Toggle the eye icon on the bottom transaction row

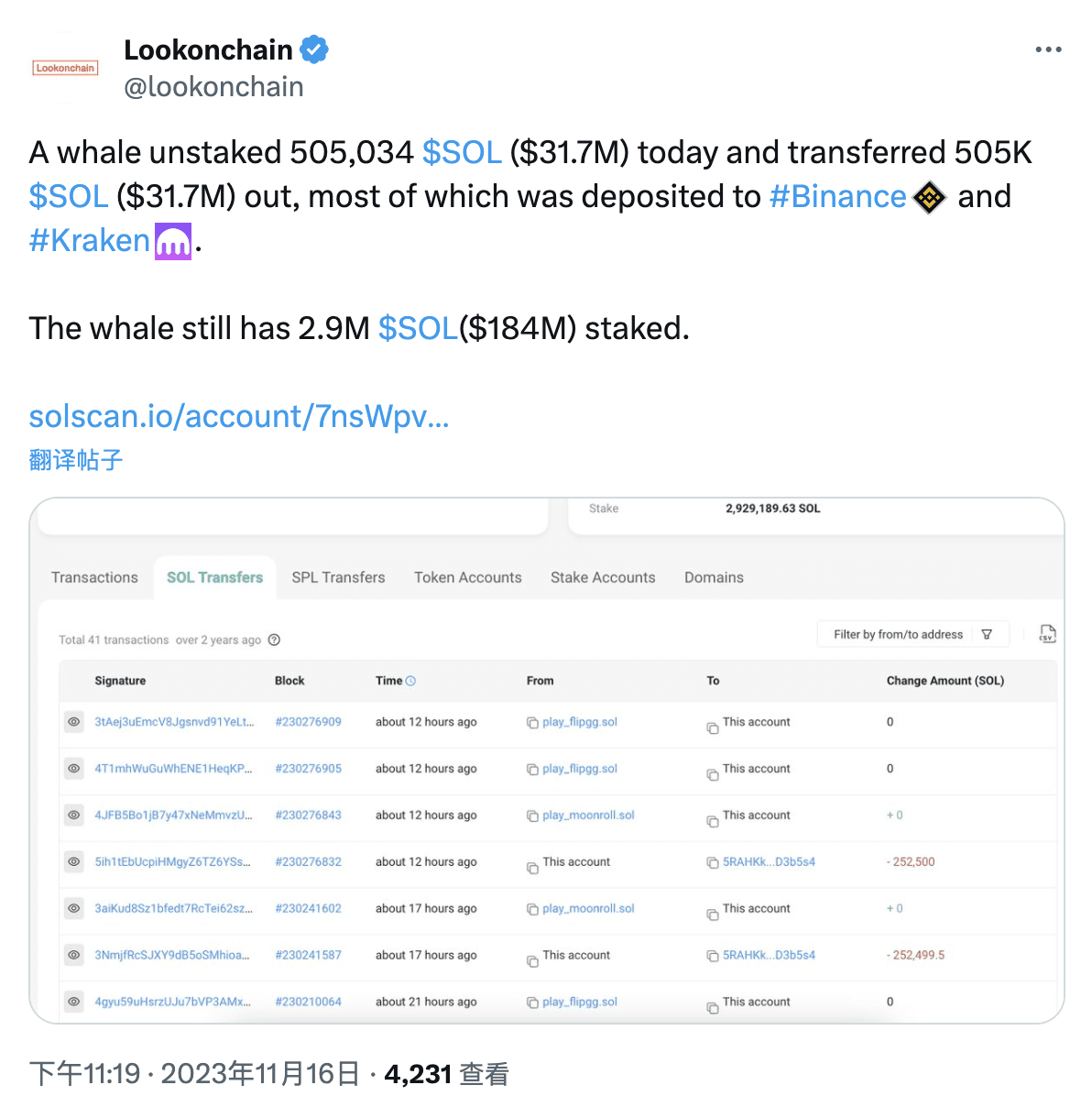tap(73, 1002)
